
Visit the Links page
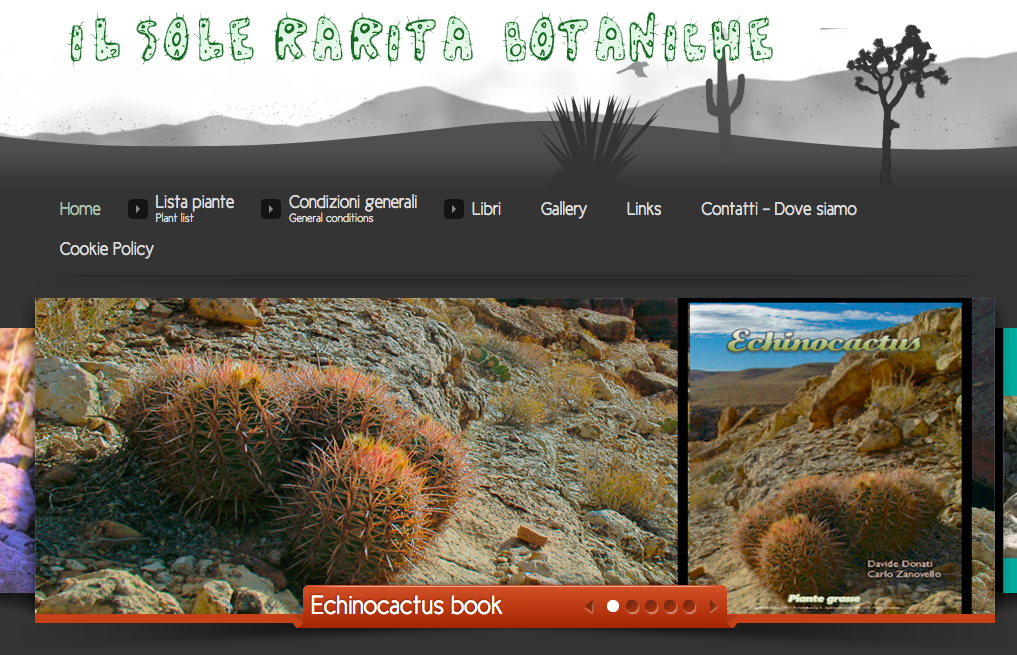(643, 209)
